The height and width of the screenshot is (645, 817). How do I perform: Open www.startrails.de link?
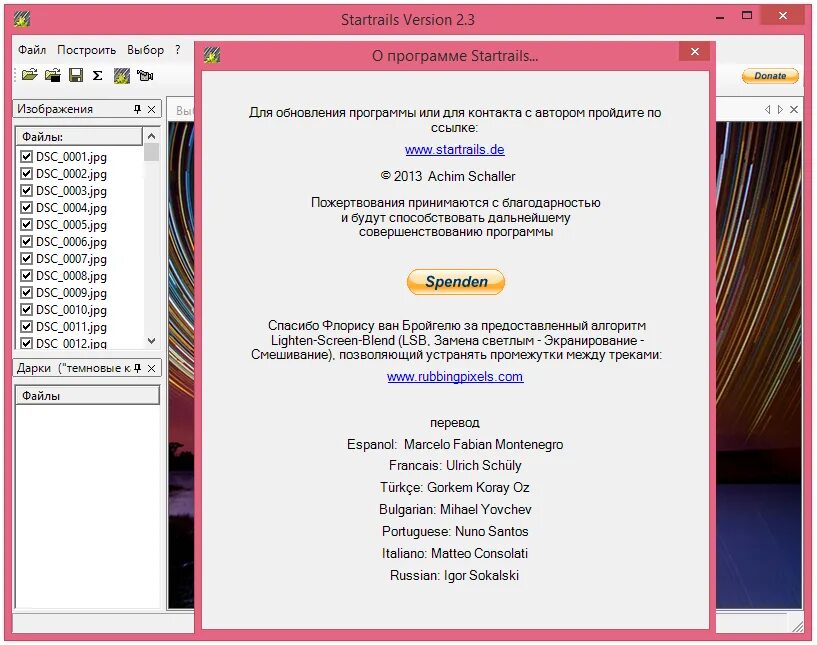pos(454,150)
